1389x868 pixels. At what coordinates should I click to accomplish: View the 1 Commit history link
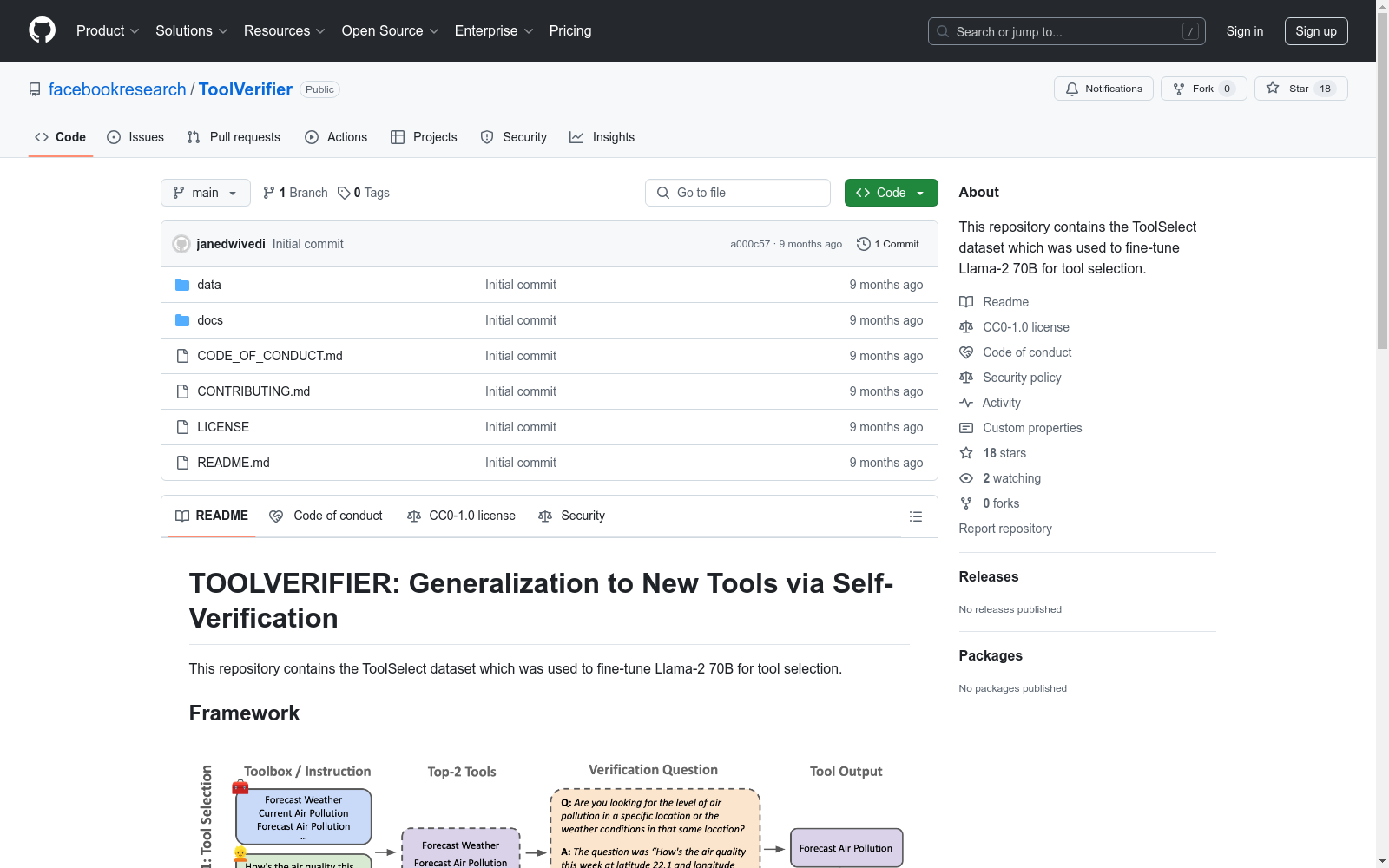point(888,244)
